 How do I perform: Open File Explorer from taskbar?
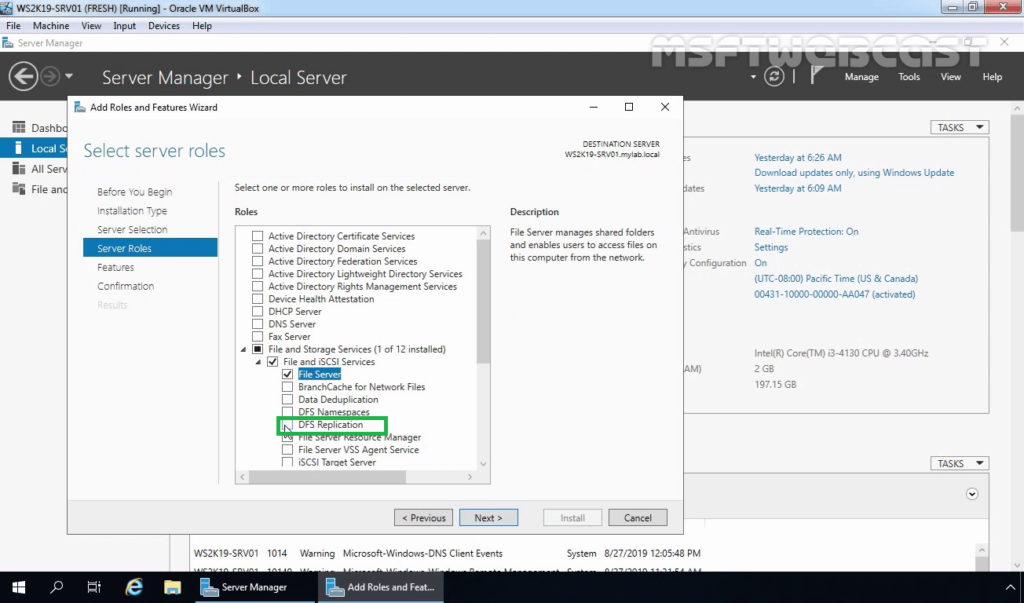172,587
